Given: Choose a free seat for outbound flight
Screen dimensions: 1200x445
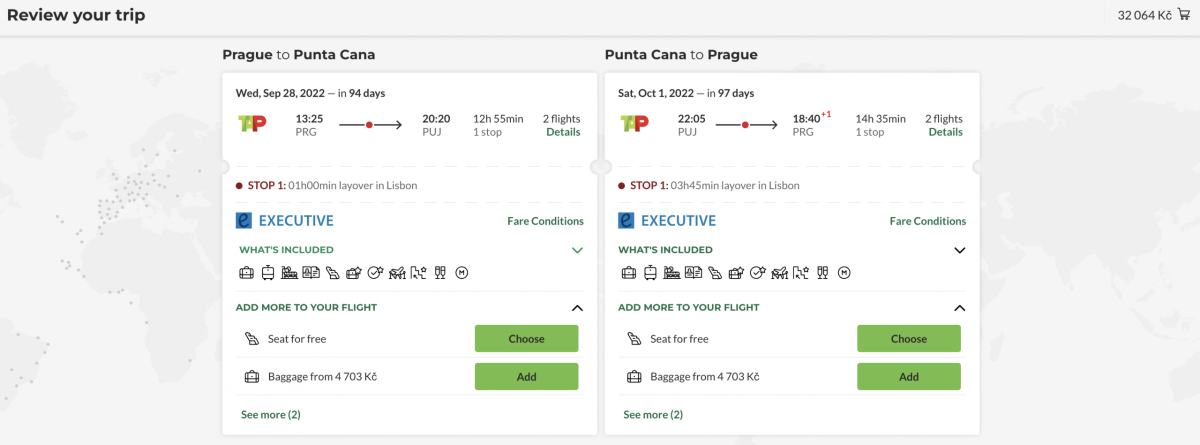Looking at the screenshot, I should pos(526,339).
